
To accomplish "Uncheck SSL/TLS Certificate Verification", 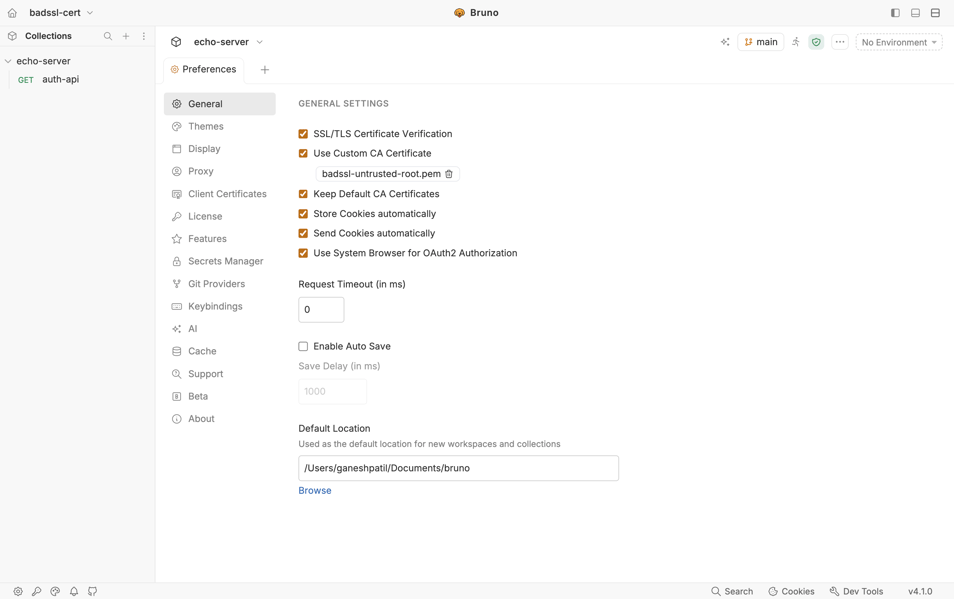I will 303,134.
